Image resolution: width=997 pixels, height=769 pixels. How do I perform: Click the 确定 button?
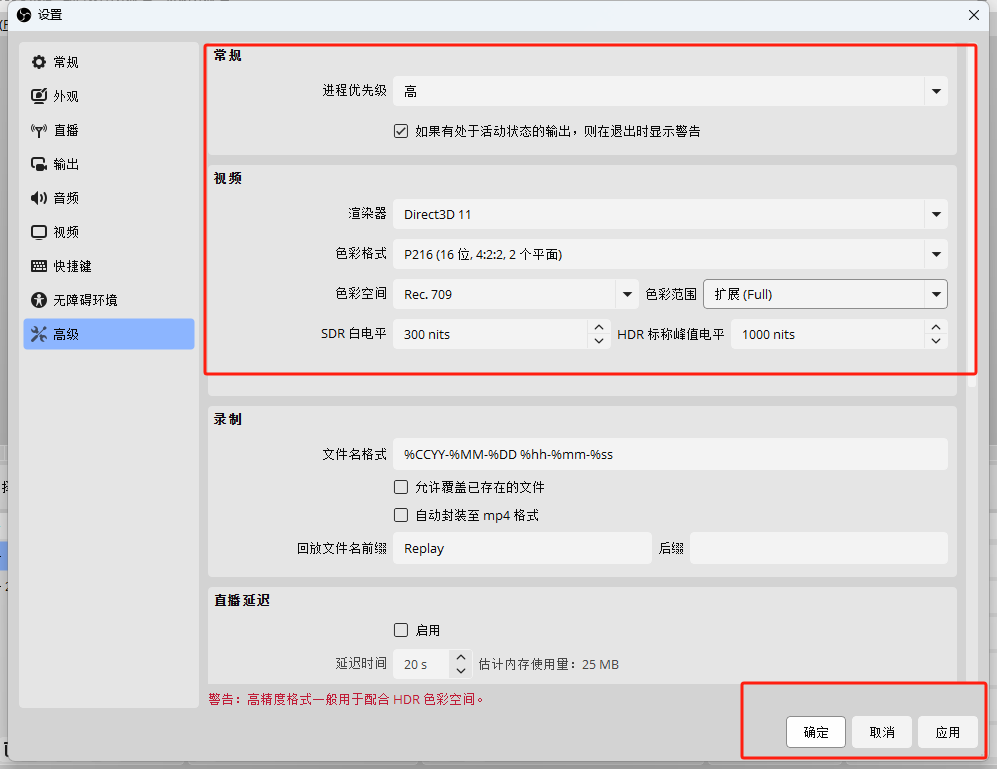816,732
